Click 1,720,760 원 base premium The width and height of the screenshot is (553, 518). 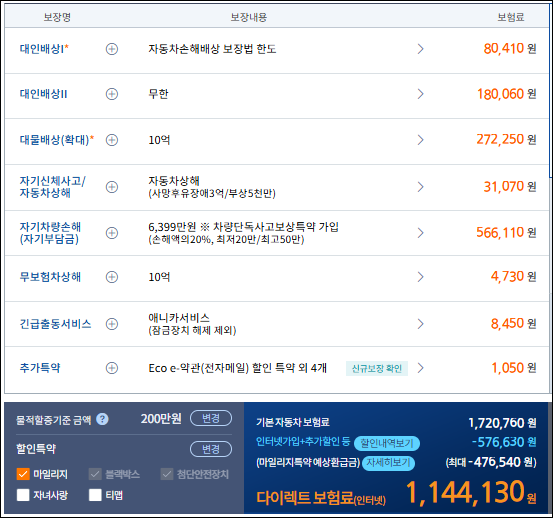click(502, 423)
